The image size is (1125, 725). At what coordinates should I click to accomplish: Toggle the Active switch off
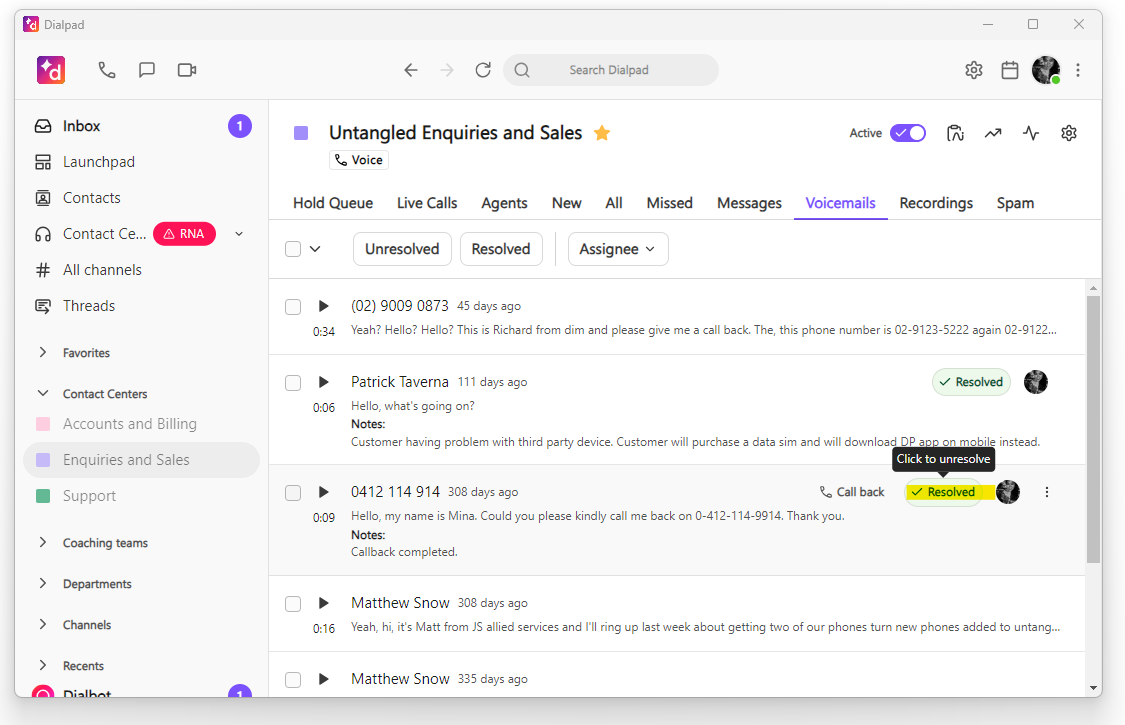[x=908, y=133]
